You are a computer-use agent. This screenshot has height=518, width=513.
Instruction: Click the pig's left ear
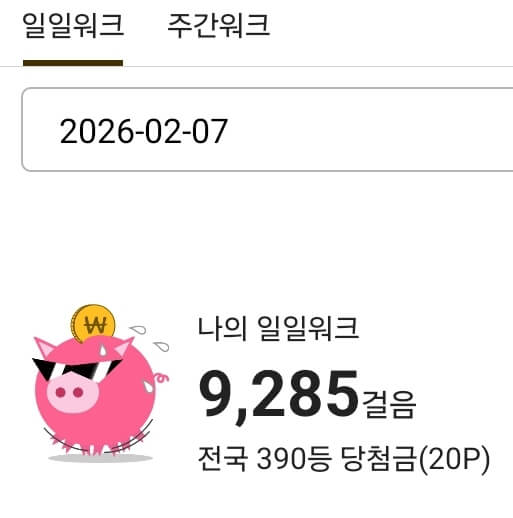(x=45, y=347)
